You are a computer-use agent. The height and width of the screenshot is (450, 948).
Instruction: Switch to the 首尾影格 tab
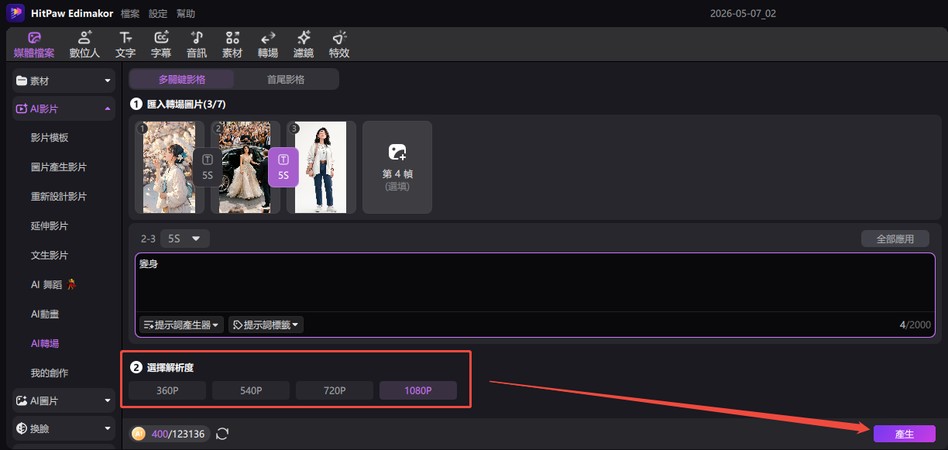[286, 79]
